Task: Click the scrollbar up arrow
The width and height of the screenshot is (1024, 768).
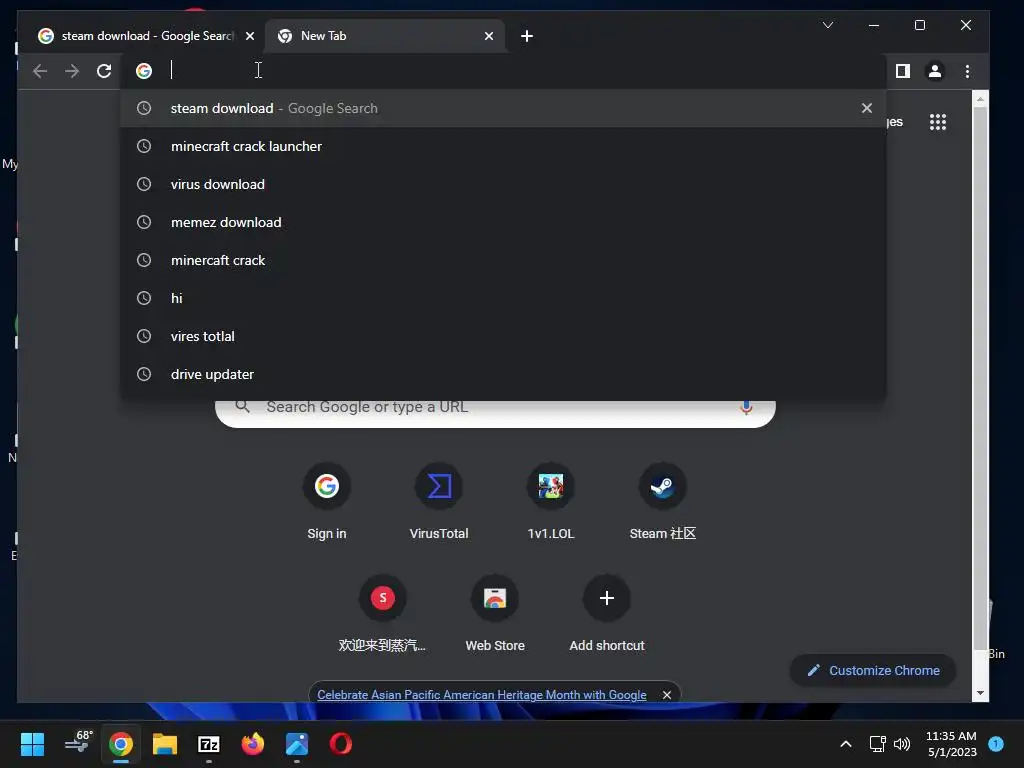Action: point(980,99)
